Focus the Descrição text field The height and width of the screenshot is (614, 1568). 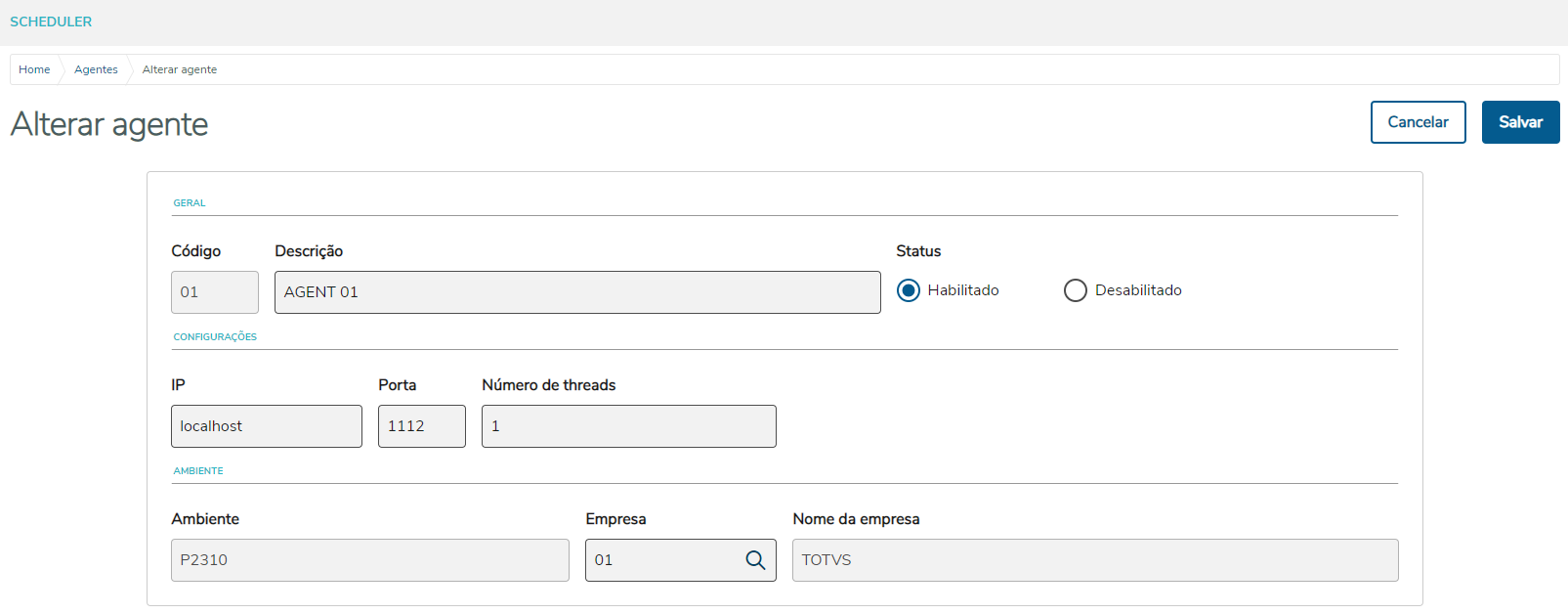(576, 292)
